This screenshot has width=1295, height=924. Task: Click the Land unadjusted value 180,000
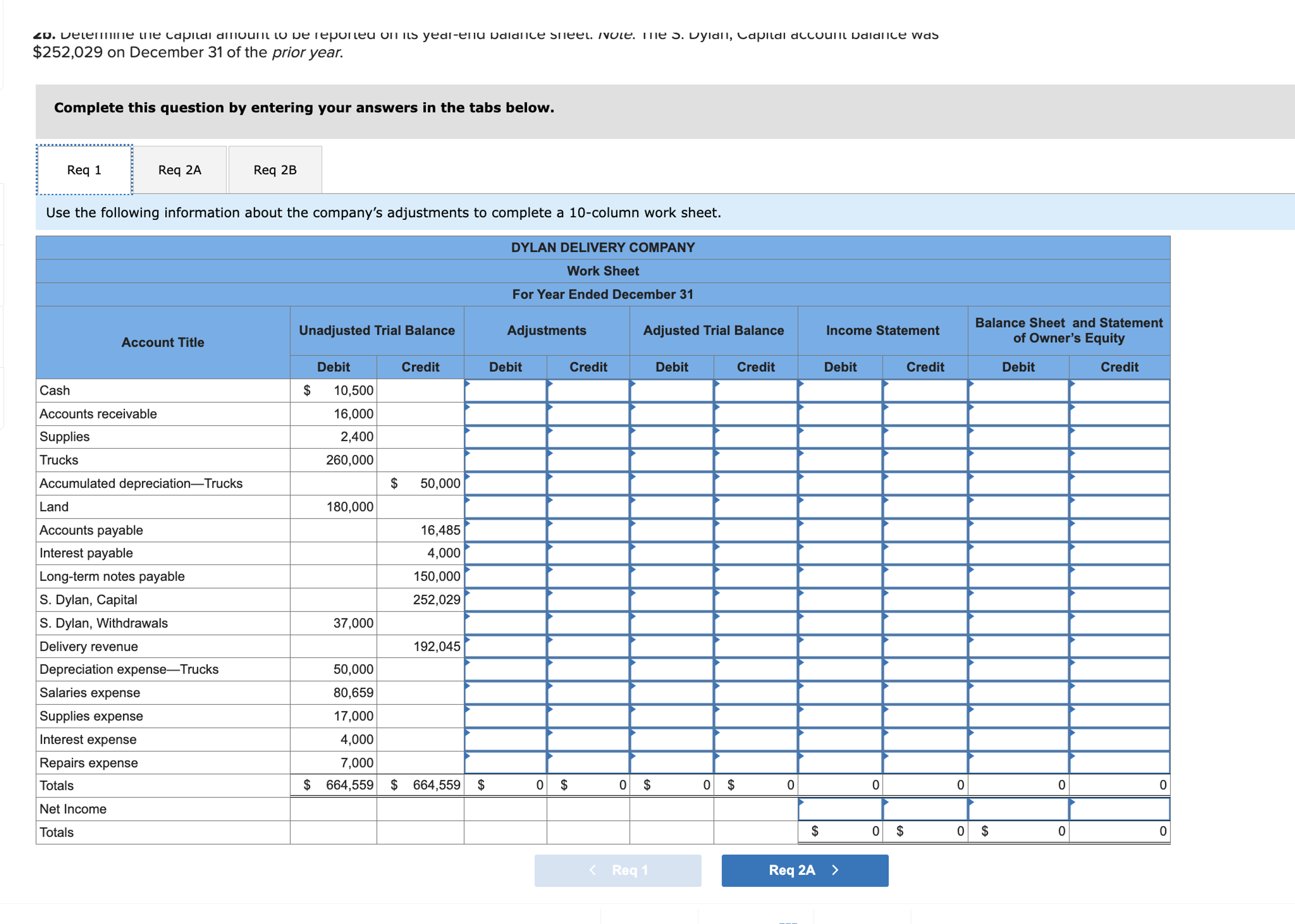point(349,506)
